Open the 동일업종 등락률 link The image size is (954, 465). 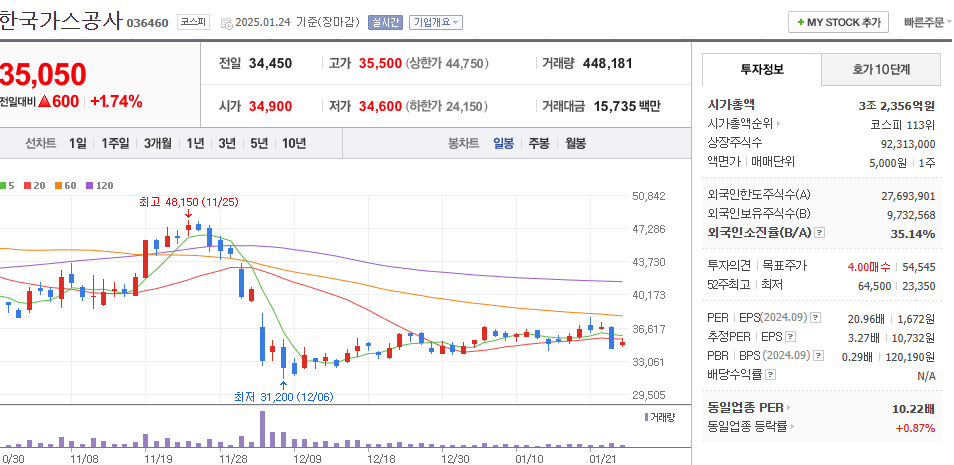(748, 427)
